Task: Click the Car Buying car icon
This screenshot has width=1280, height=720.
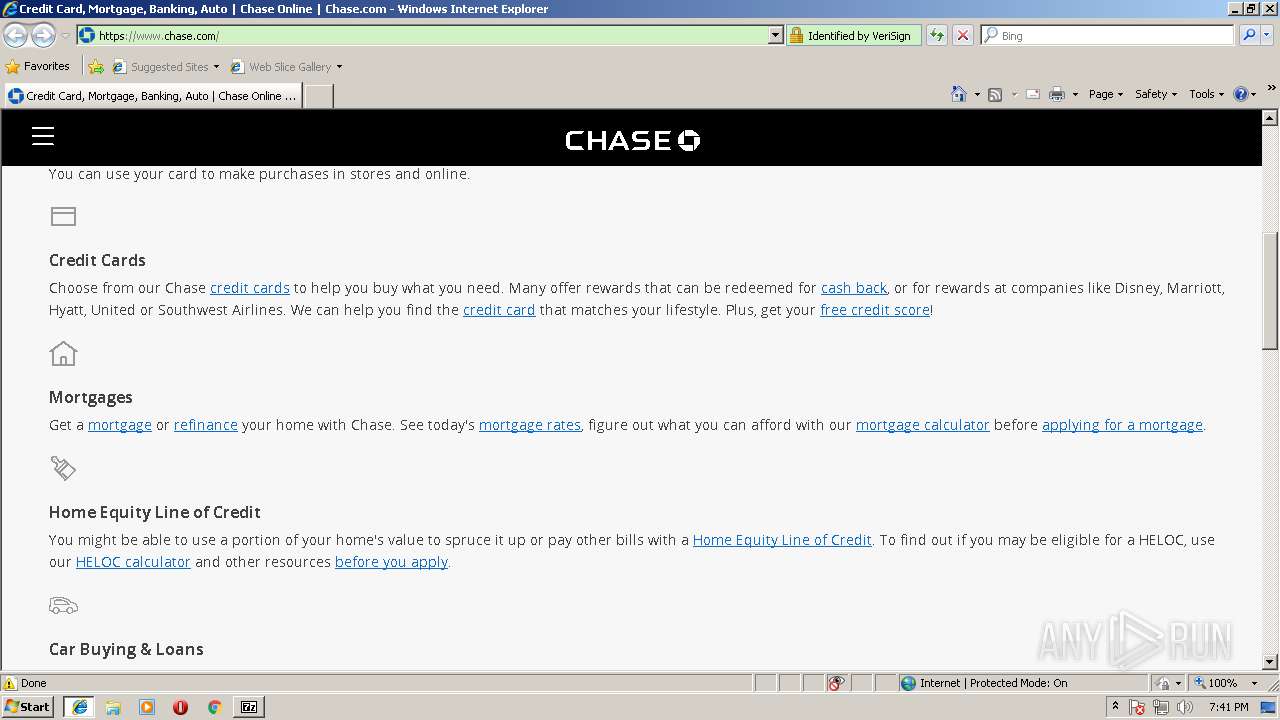Action: pyautogui.click(x=63, y=605)
